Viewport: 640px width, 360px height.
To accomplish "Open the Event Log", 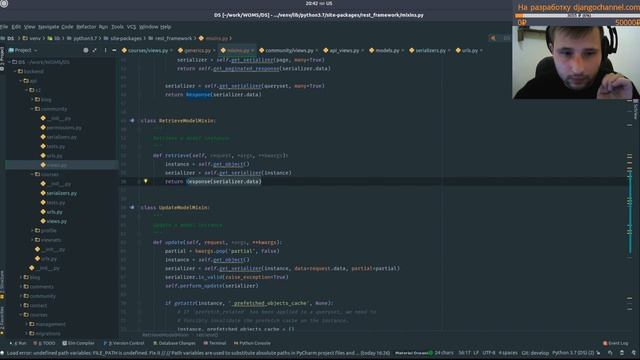I will point(616,343).
